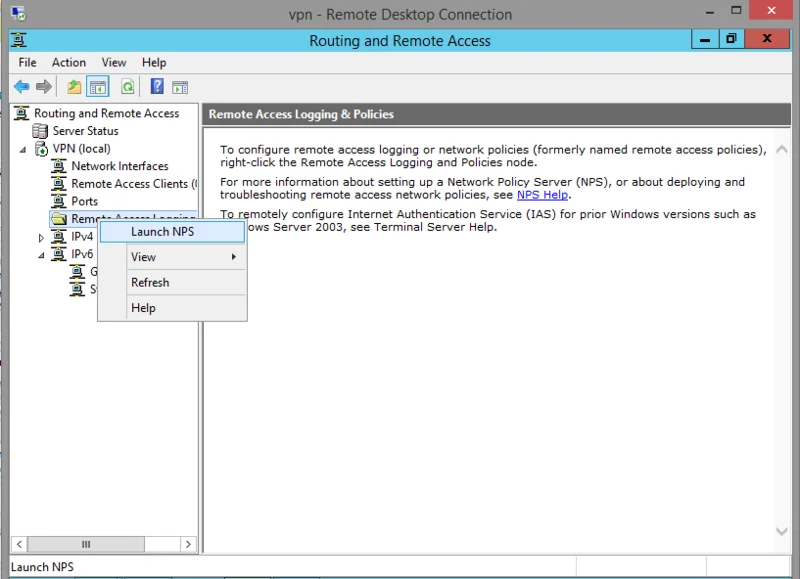Click right arrow of tree horizontal scrollbar
The image size is (800, 579).
click(x=188, y=544)
